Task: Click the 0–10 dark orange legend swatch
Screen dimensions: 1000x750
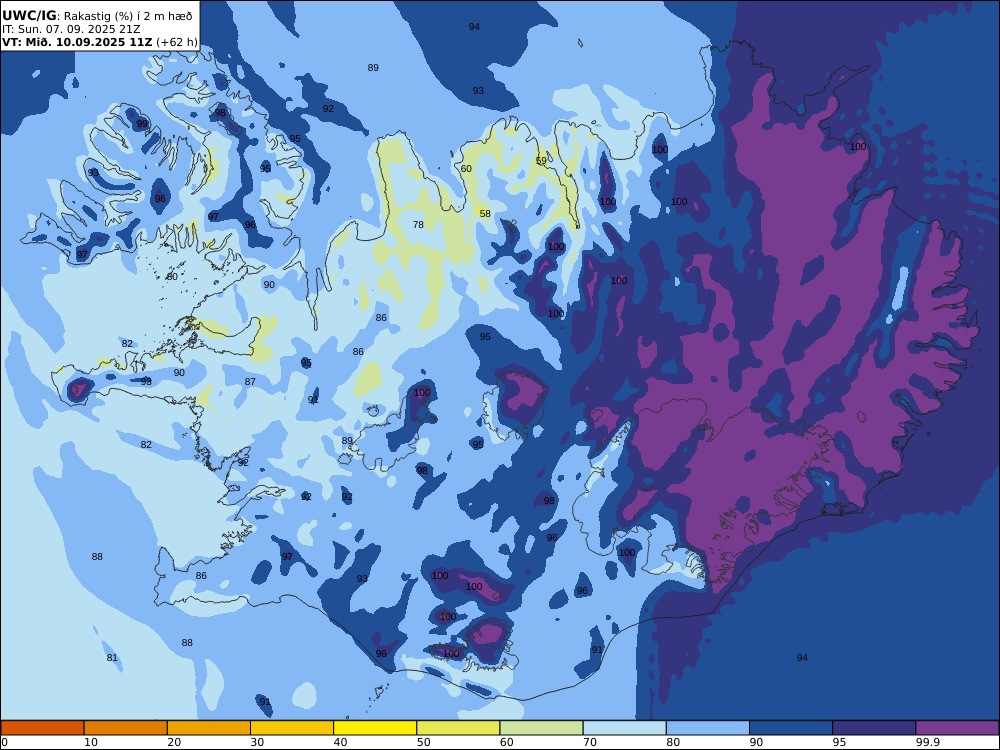Action: click(43, 728)
